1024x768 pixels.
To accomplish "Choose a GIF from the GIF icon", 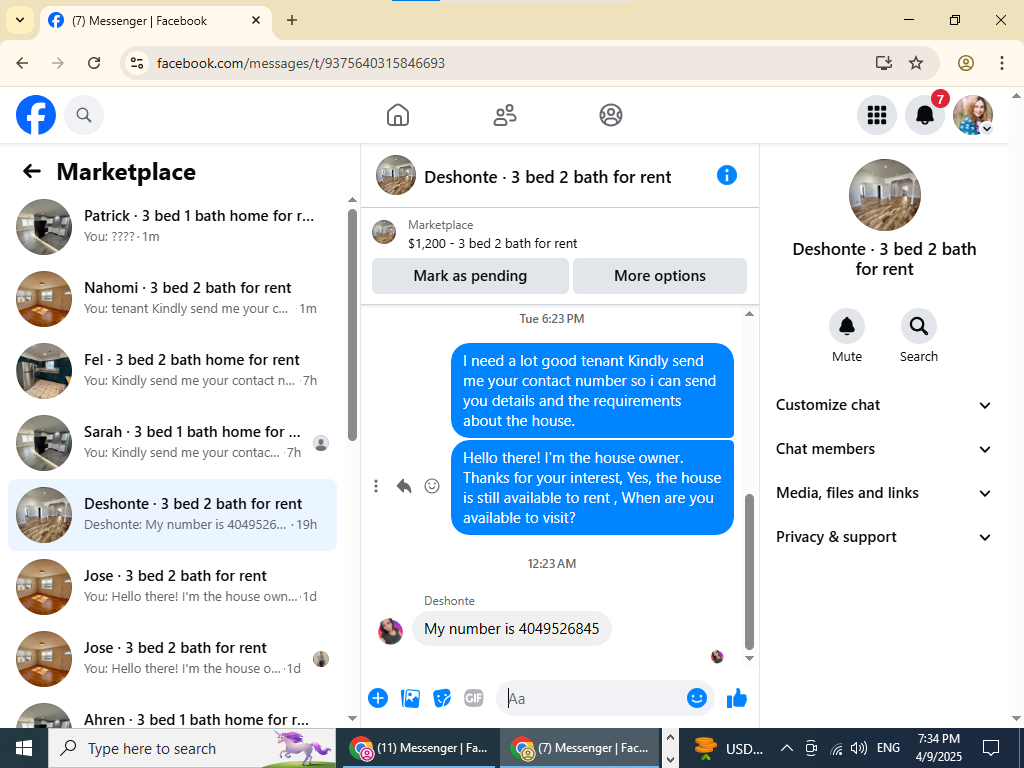I will (473, 698).
